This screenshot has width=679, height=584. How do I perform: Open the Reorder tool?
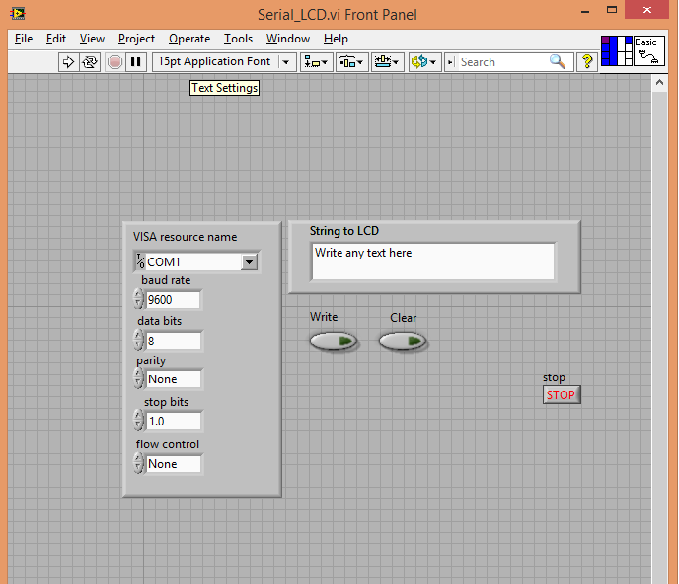tap(424, 62)
